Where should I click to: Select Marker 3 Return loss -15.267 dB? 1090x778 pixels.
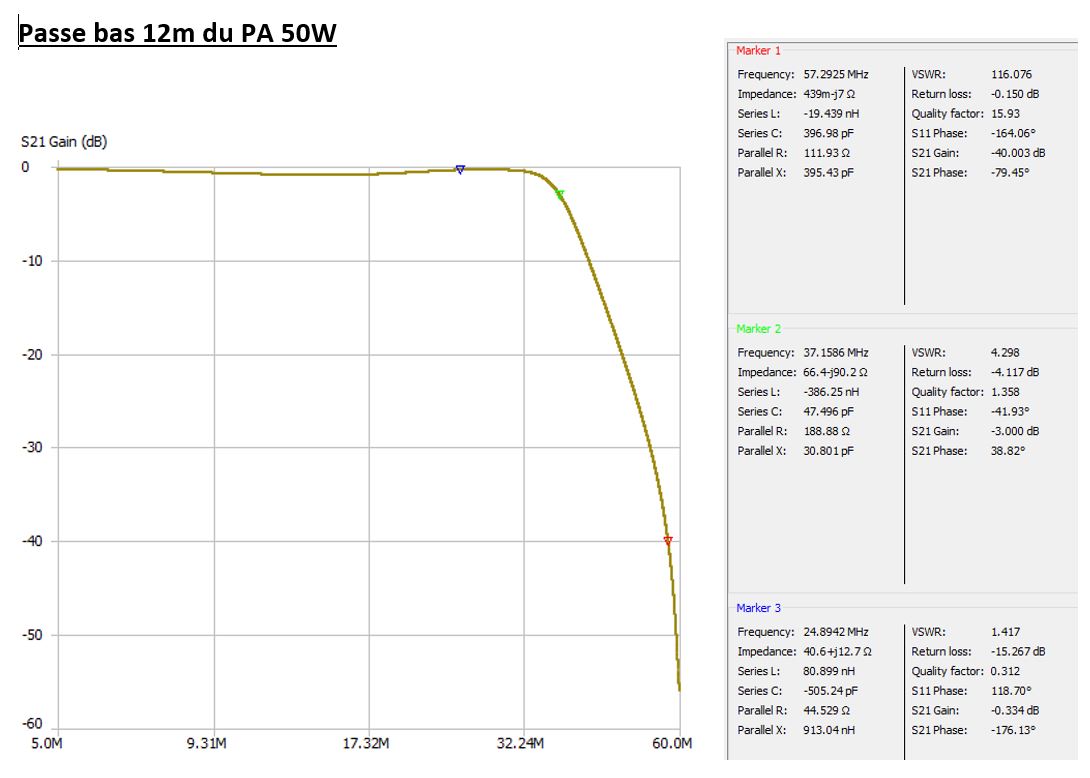(x=1018, y=651)
